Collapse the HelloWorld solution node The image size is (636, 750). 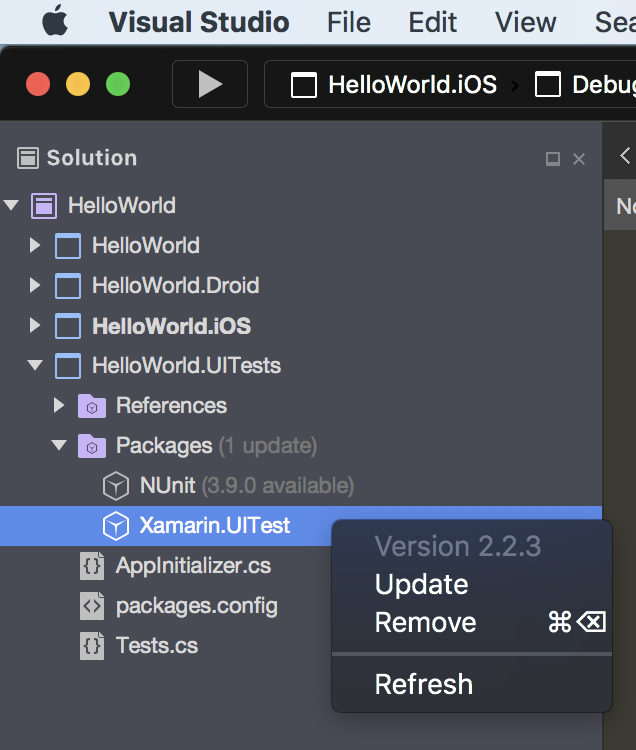[x=11, y=205]
